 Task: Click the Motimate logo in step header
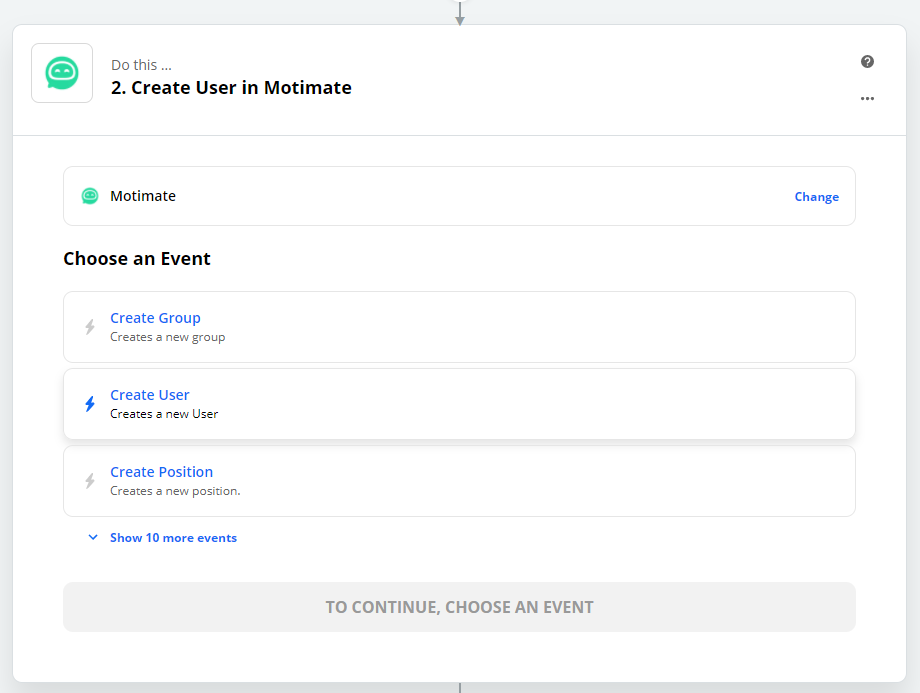[62, 73]
